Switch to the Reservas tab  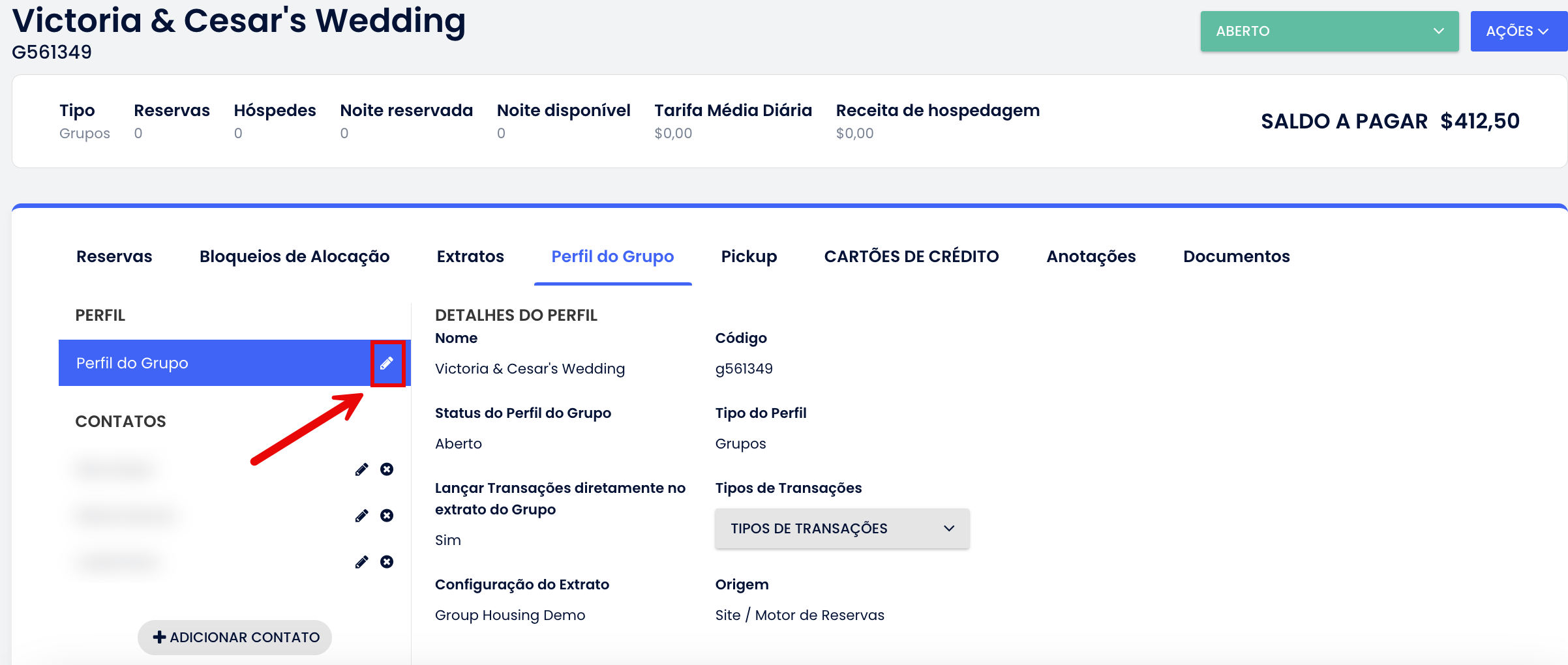pos(114,256)
